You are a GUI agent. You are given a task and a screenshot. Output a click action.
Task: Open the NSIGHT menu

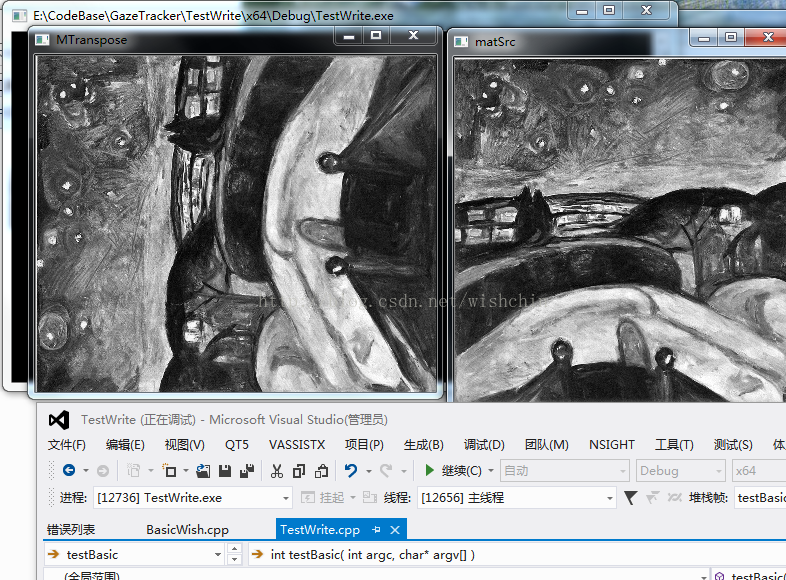coord(612,445)
